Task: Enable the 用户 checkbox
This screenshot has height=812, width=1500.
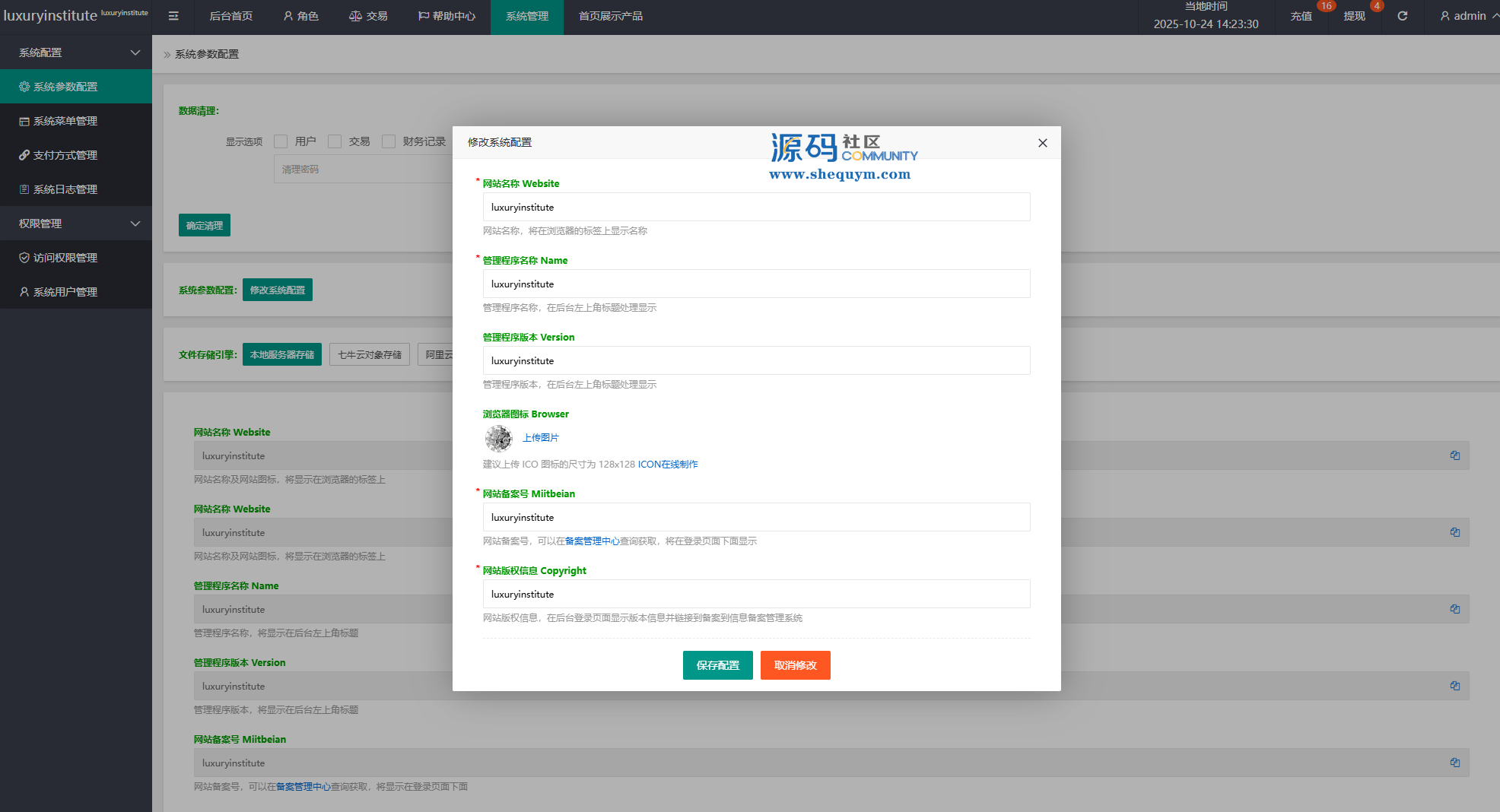Action: (x=281, y=141)
